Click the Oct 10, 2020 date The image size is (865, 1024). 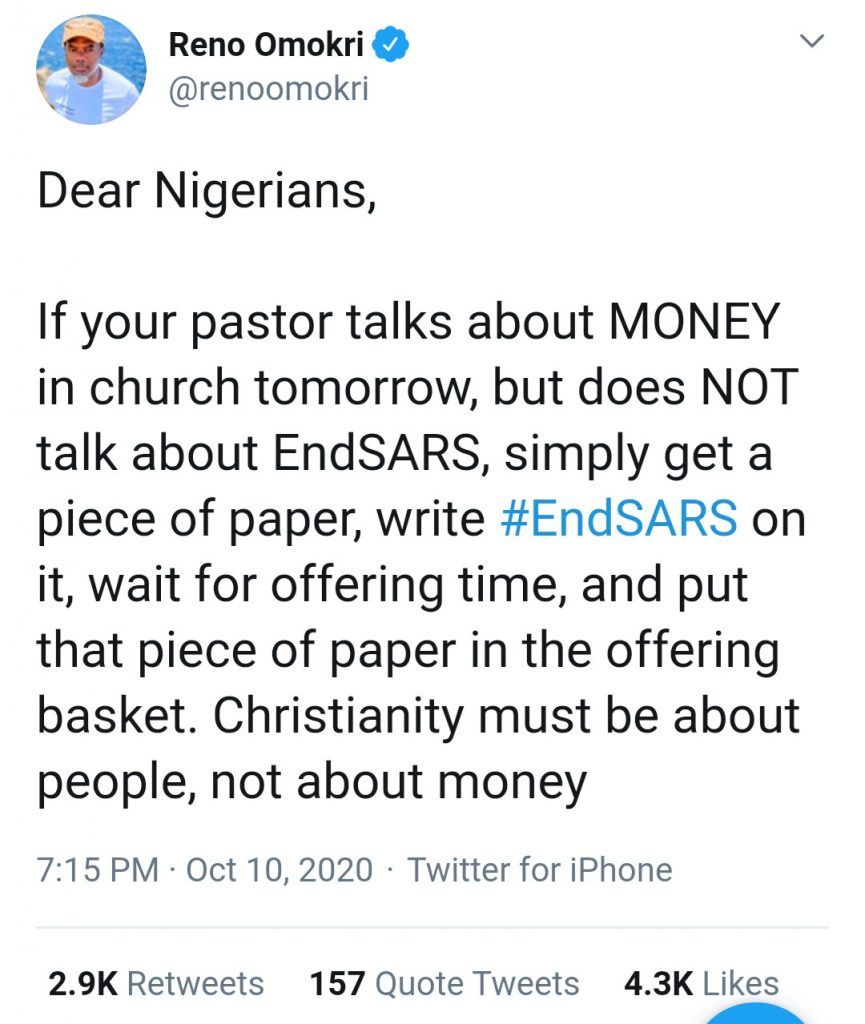pos(279,869)
